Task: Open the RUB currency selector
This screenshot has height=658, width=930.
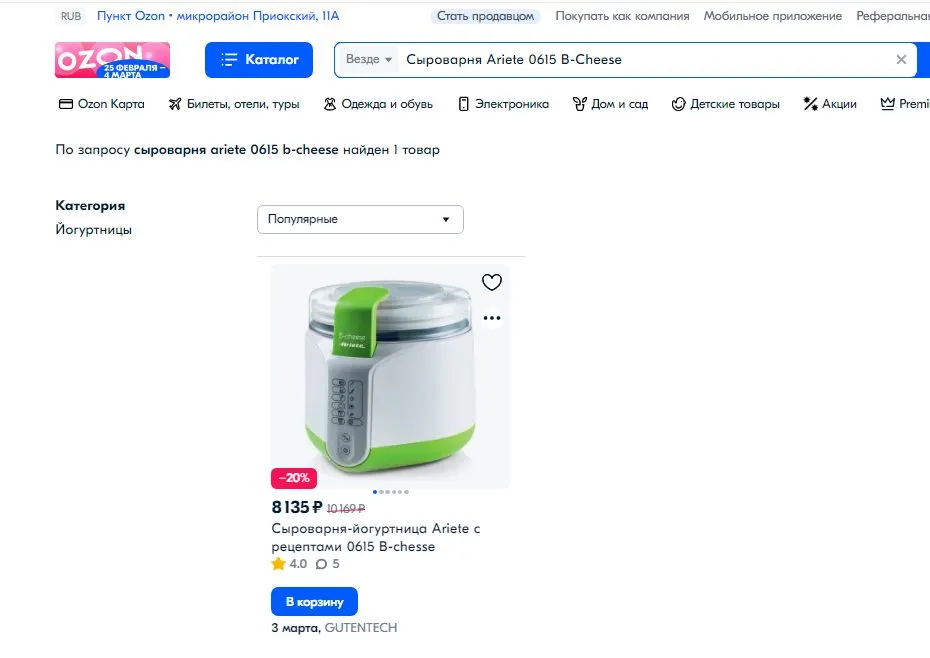Action: 71,16
